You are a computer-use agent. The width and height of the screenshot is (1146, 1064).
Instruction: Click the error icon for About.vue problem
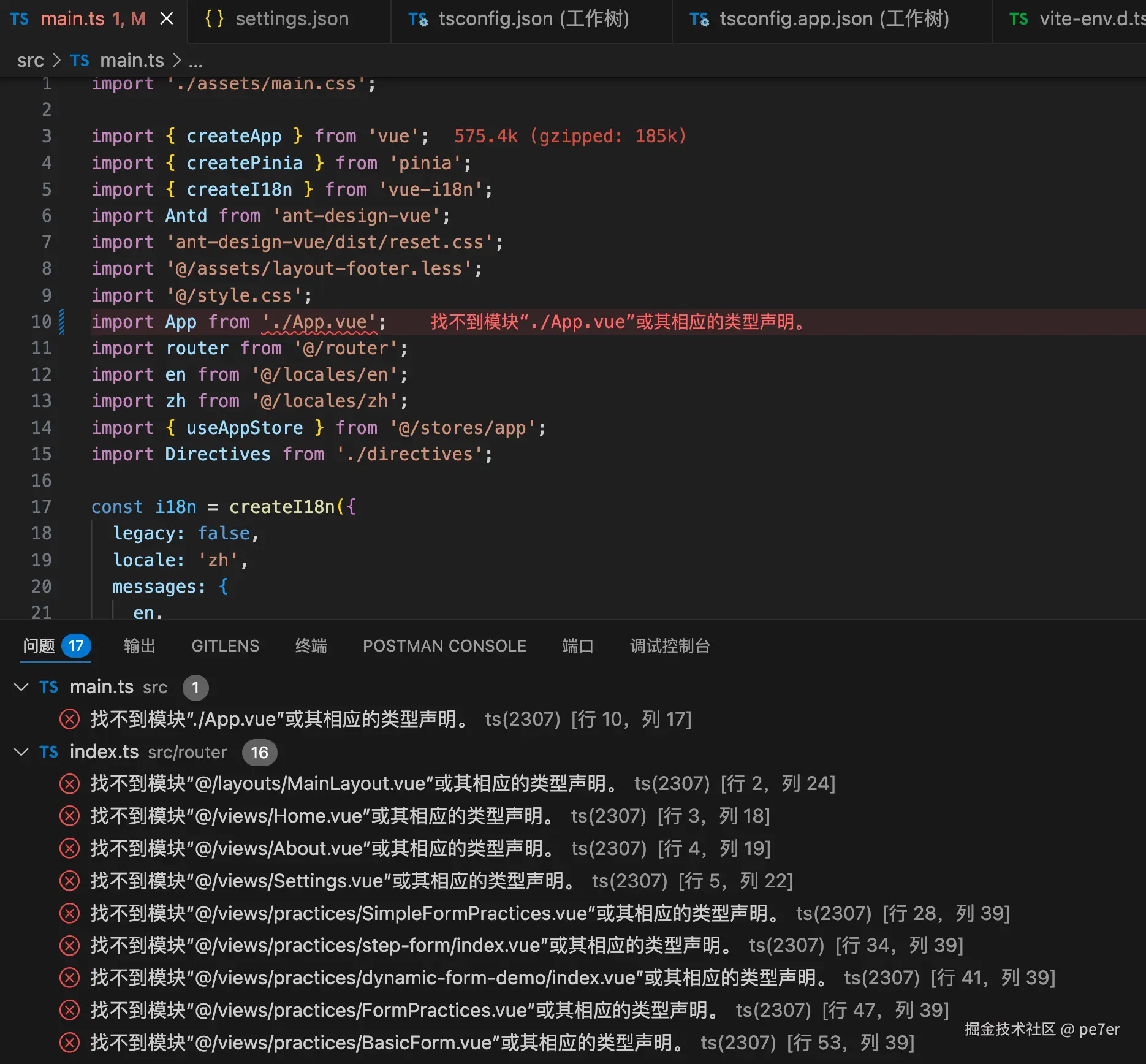(69, 849)
